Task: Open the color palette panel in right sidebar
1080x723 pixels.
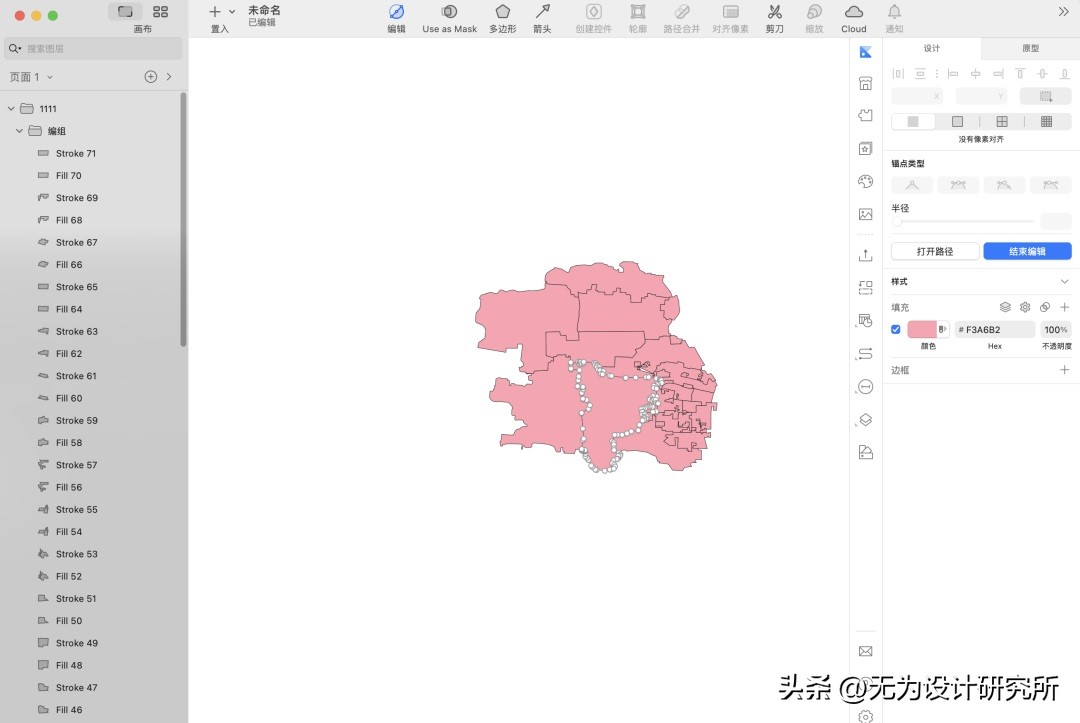Action: 865,181
